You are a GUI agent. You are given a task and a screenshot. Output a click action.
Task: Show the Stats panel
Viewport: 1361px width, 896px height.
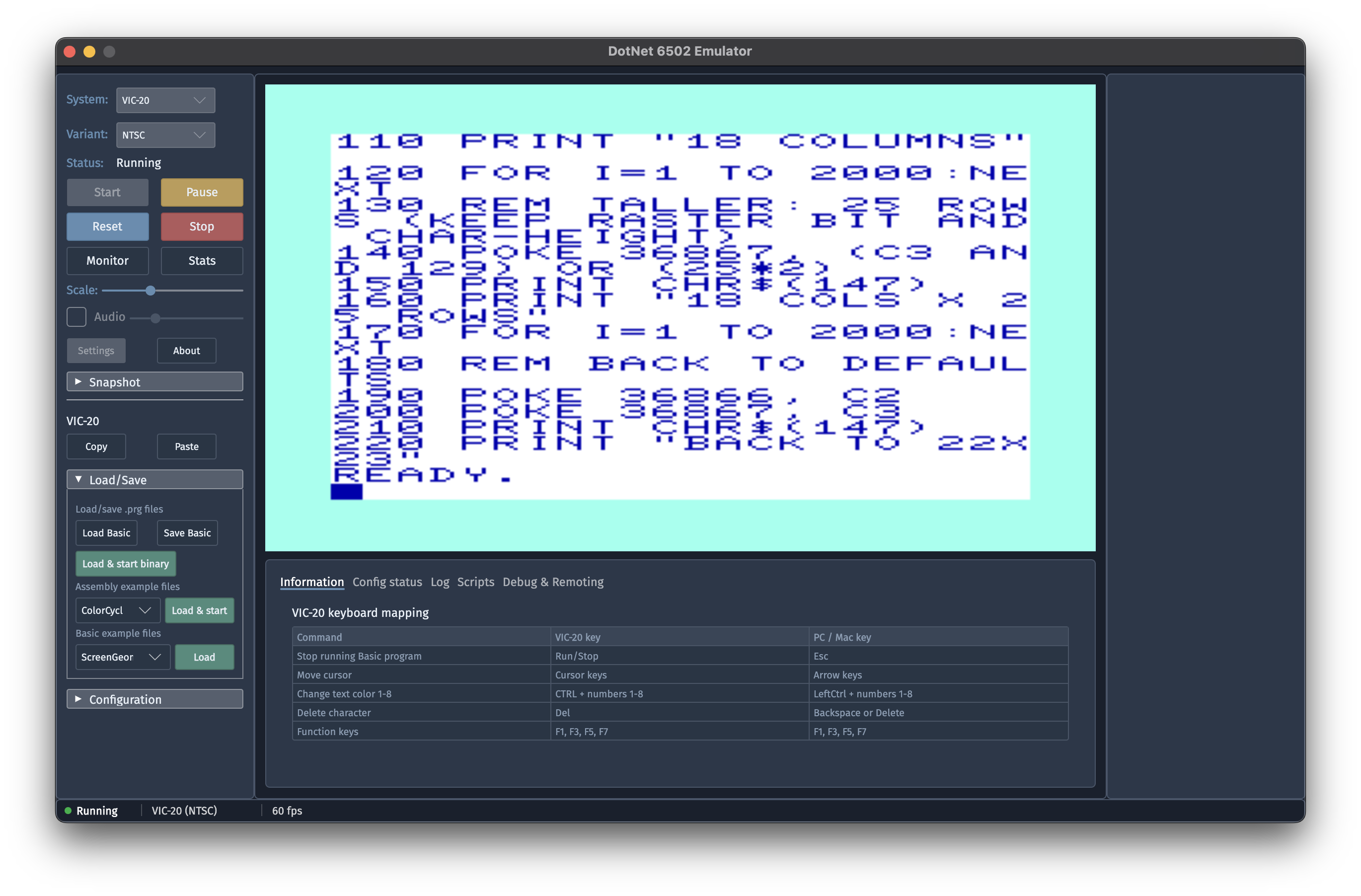pyautogui.click(x=202, y=261)
